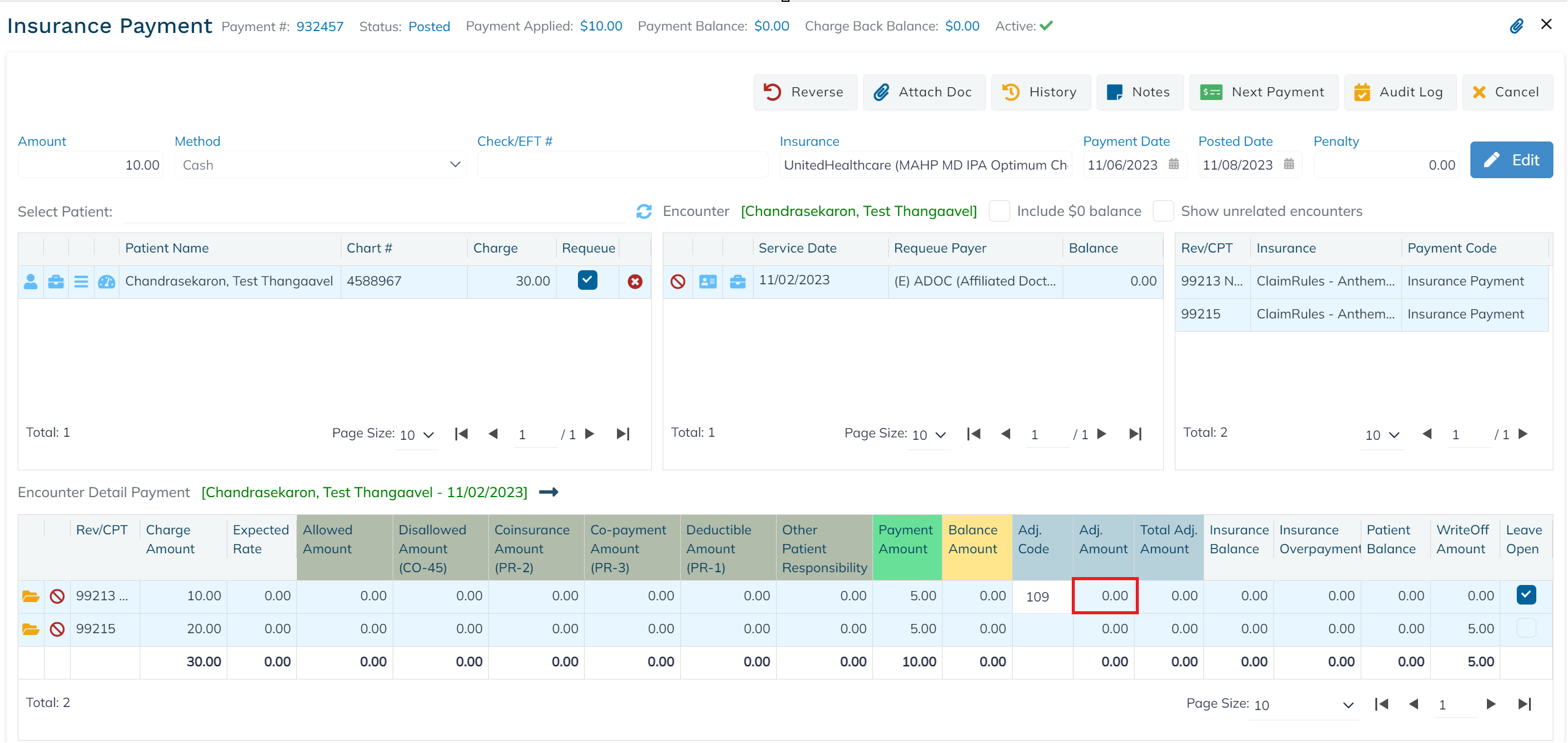Screen dimensions: 1568x743
Task: Click arrow next to Encounter Detail Payment
Action: click(549, 492)
